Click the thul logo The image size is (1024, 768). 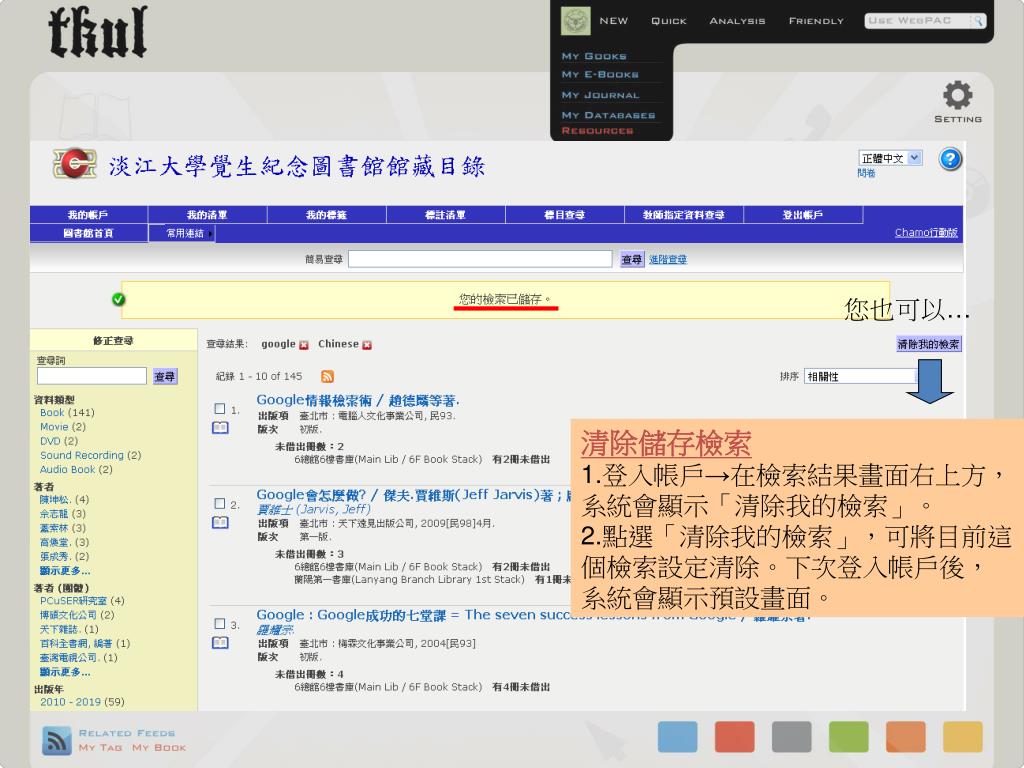(98, 31)
